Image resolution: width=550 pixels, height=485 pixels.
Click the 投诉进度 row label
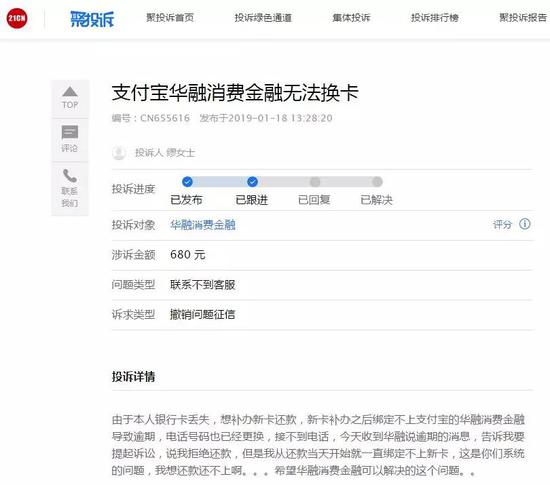(133, 189)
